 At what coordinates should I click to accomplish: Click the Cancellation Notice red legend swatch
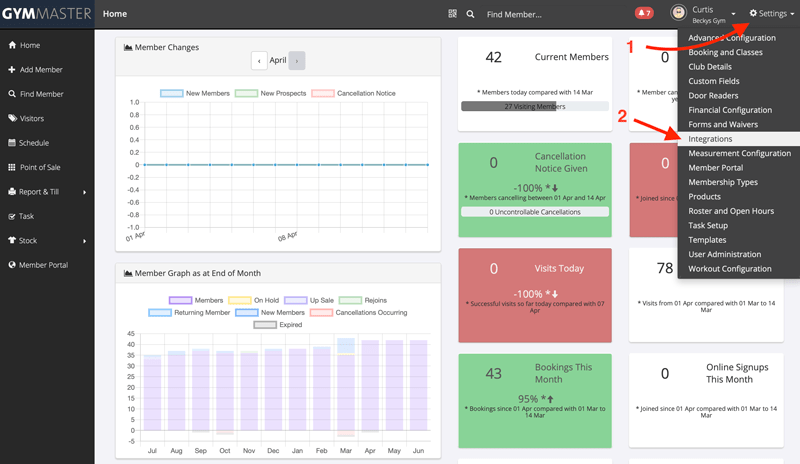click(x=322, y=93)
